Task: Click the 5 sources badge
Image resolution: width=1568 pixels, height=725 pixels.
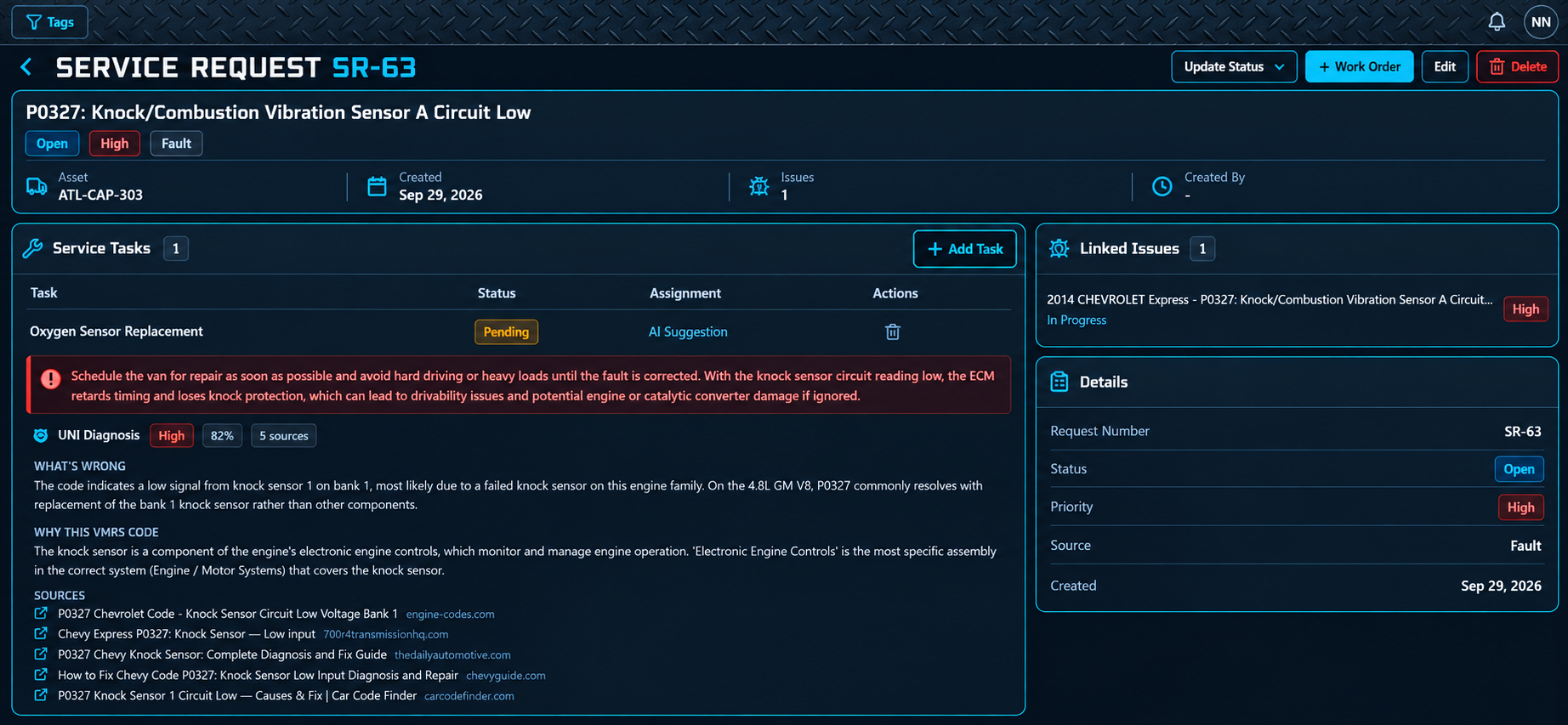Action: (283, 435)
